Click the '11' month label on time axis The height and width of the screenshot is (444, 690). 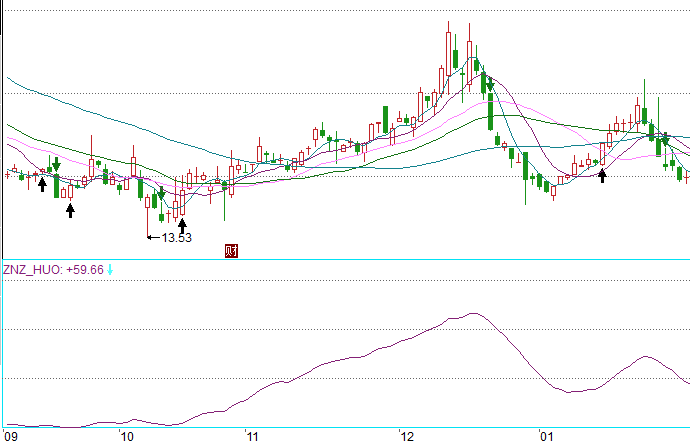click(x=252, y=437)
